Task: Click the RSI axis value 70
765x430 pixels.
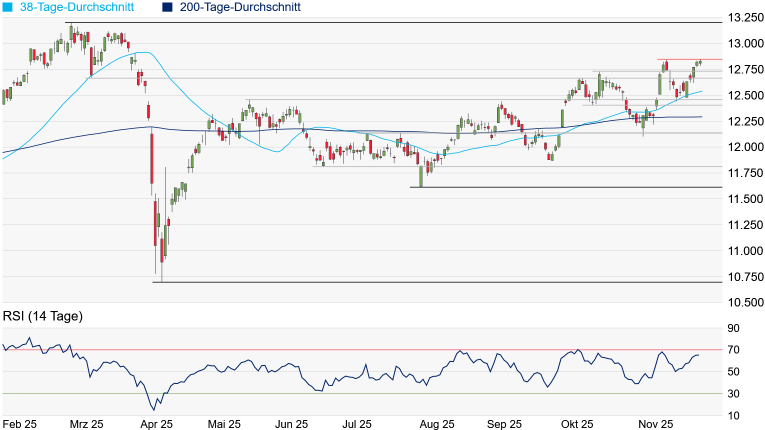Action: [733, 350]
